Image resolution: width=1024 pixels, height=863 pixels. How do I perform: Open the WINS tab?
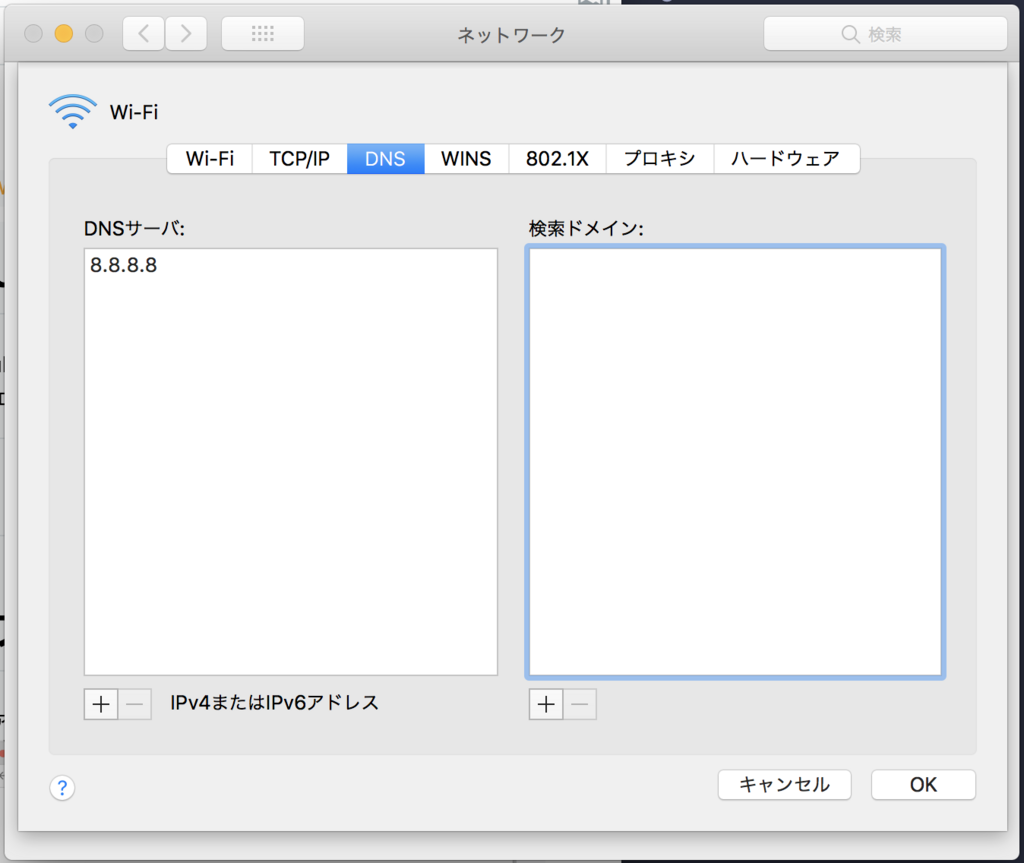click(466, 159)
